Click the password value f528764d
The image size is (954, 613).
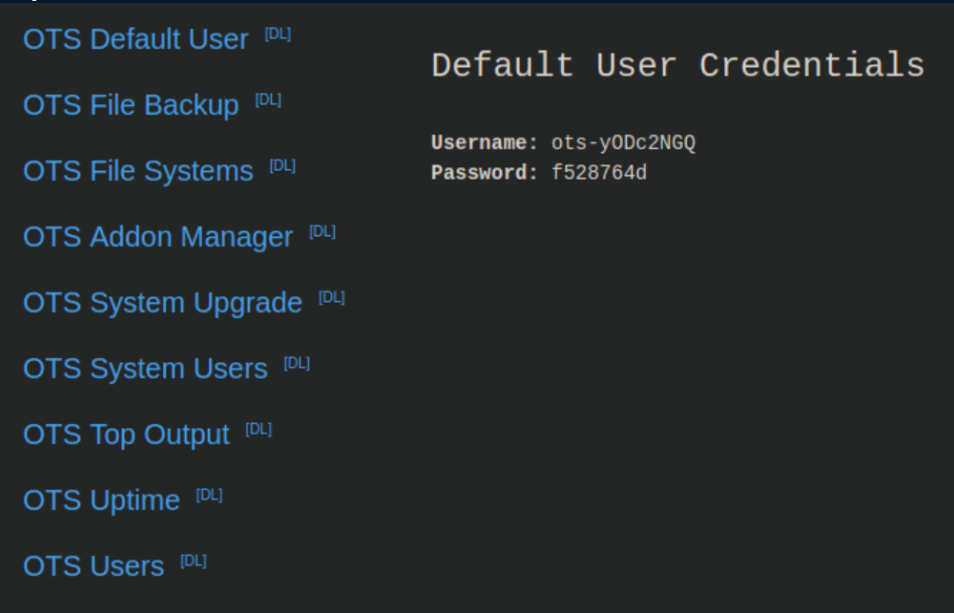tap(599, 173)
